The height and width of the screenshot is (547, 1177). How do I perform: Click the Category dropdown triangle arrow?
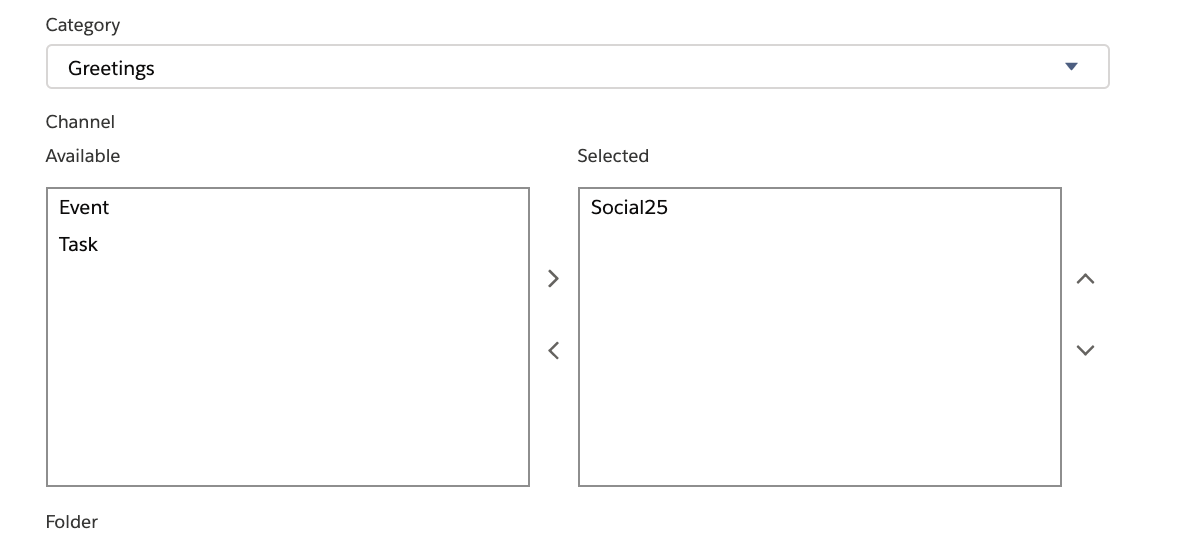click(x=1071, y=67)
